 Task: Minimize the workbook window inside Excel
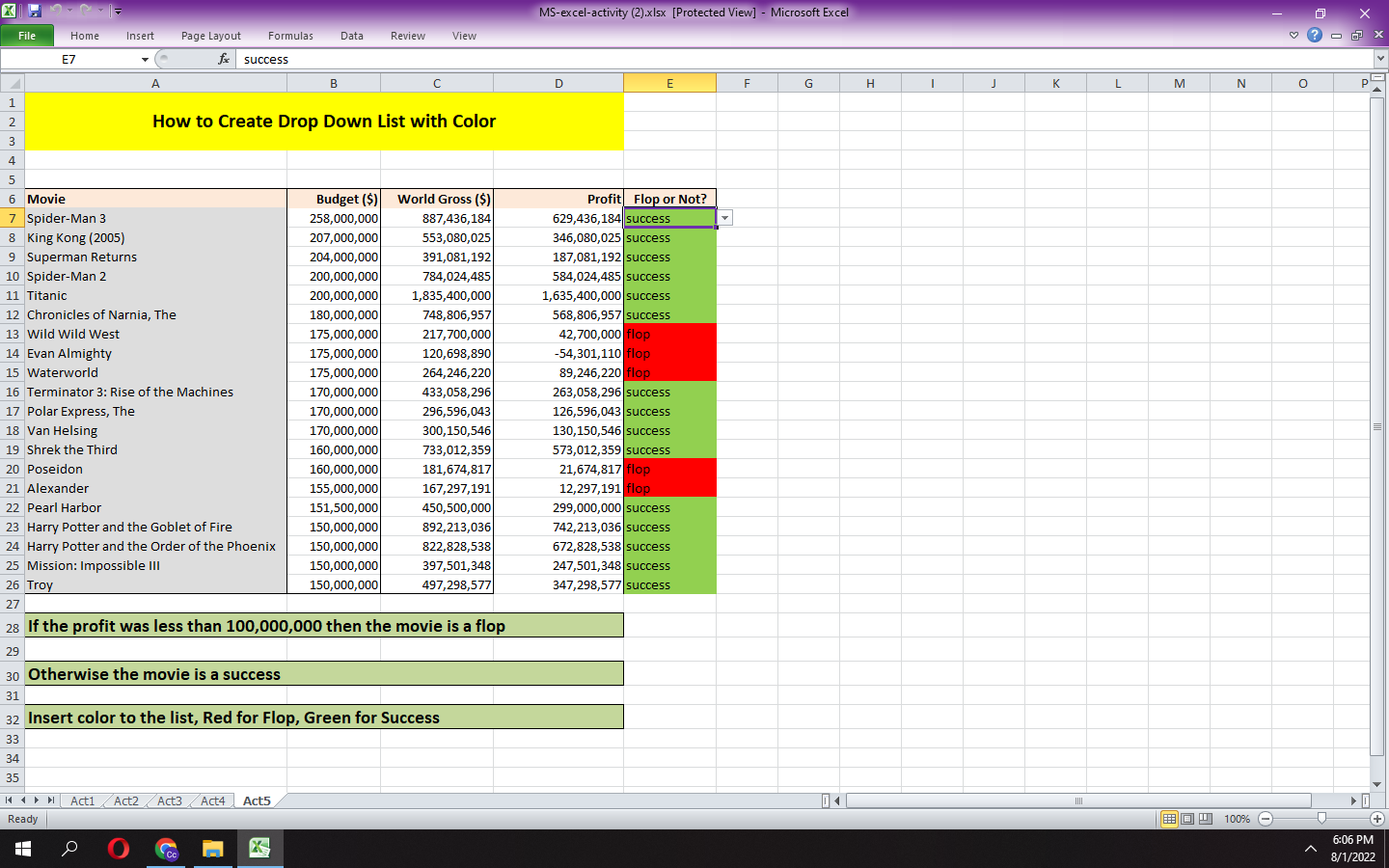[1336, 36]
